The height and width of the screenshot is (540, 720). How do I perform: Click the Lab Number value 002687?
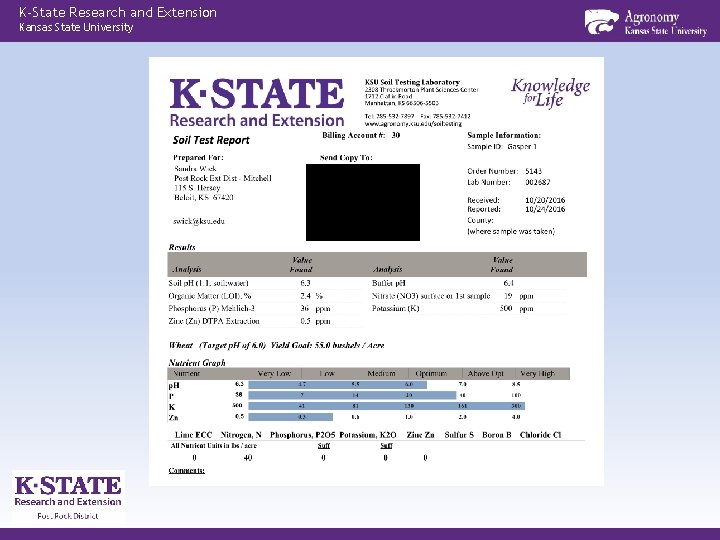pyautogui.click(x=537, y=182)
